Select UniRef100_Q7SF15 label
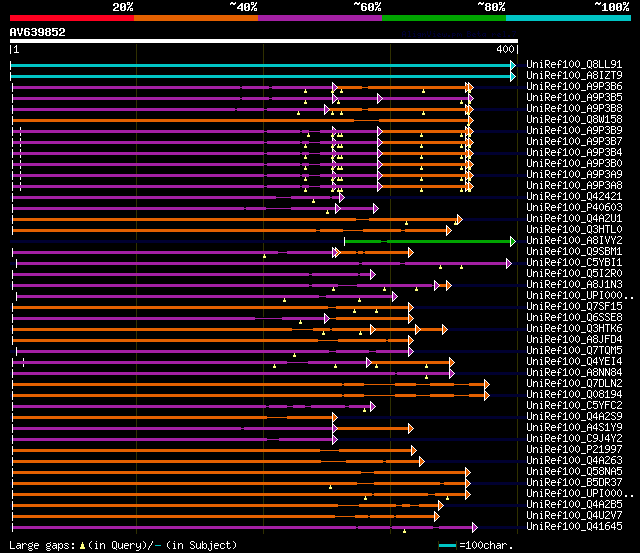Viewport: 640px width, 553px height. point(574,307)
